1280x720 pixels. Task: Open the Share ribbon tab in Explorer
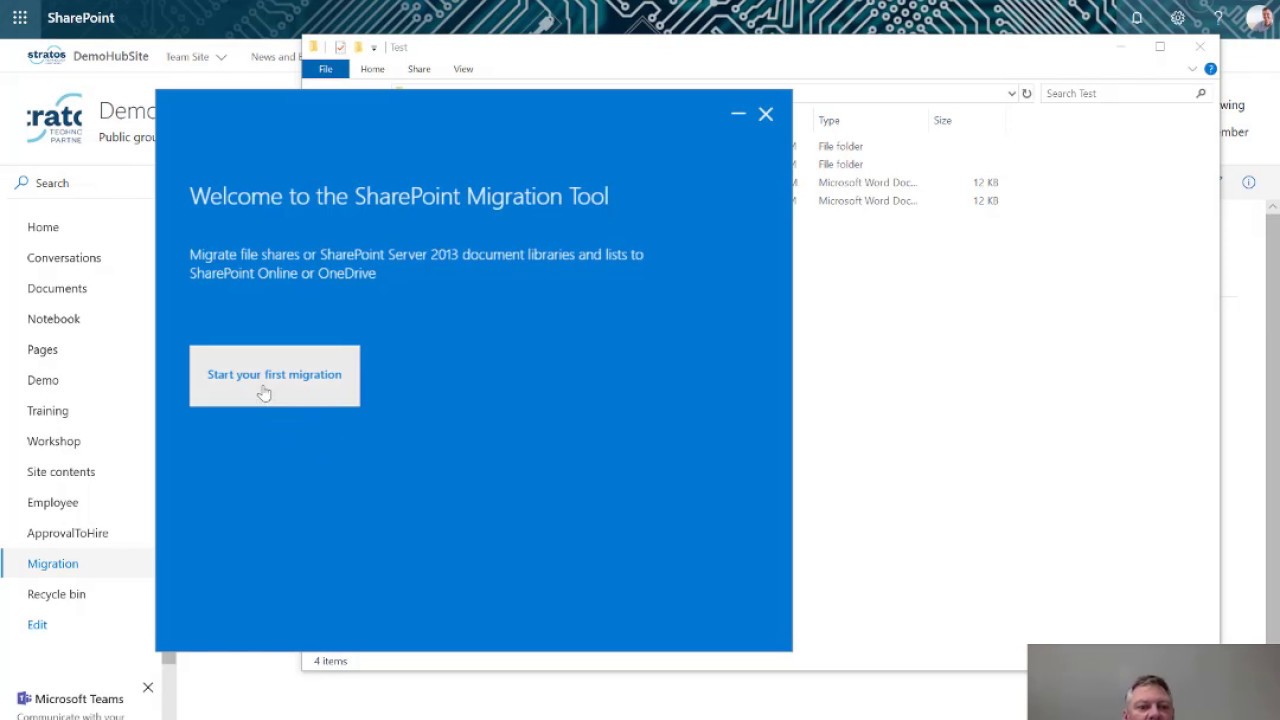[x=419, y=69]
